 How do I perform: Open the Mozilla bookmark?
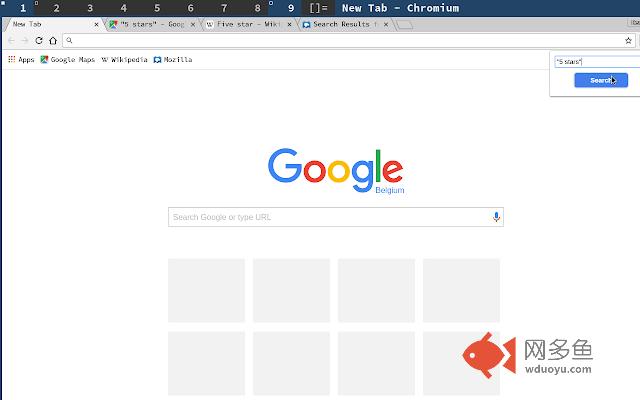coord(173,60)
